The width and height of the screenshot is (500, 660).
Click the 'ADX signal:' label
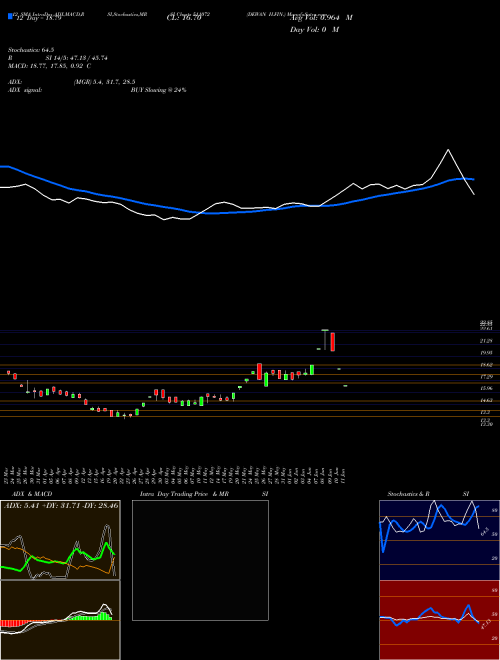pos(25,90)
